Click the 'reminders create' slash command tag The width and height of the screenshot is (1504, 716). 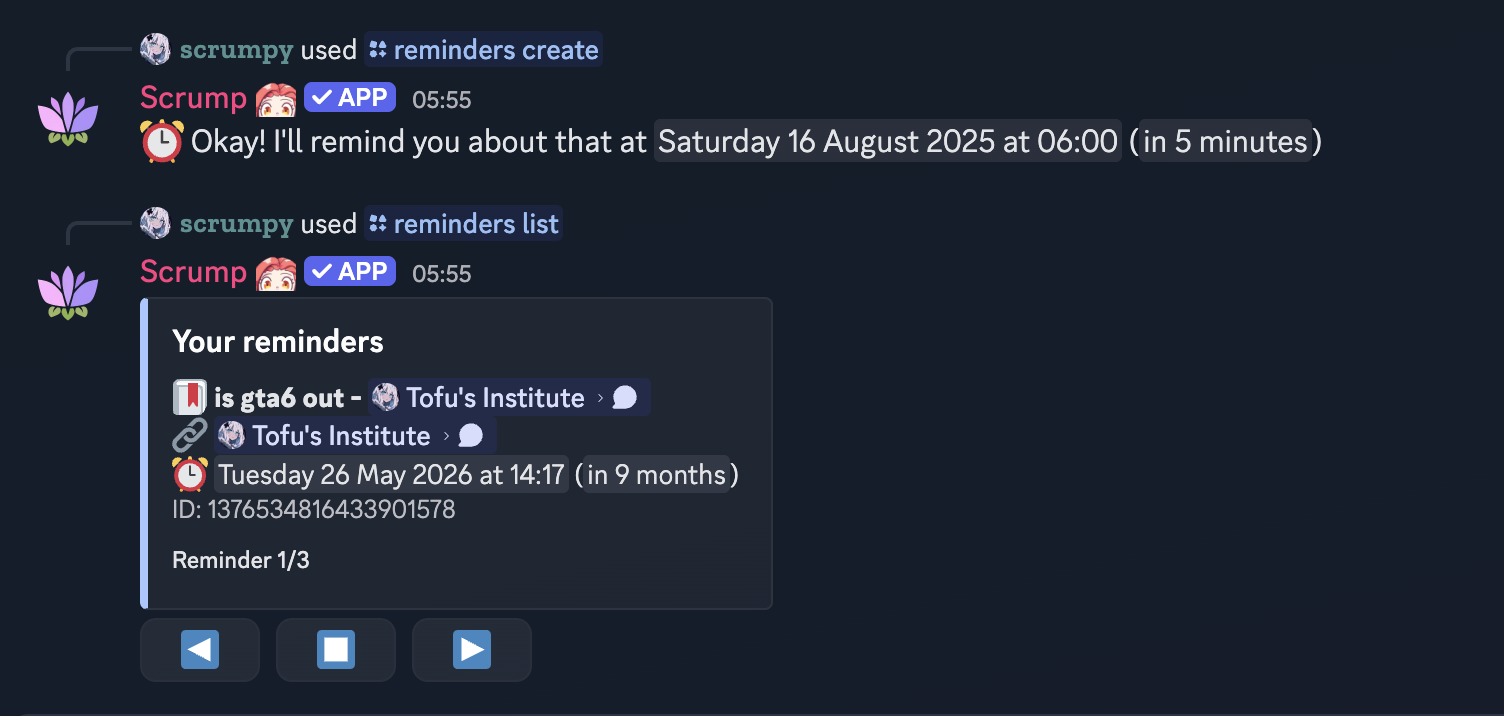483,50
